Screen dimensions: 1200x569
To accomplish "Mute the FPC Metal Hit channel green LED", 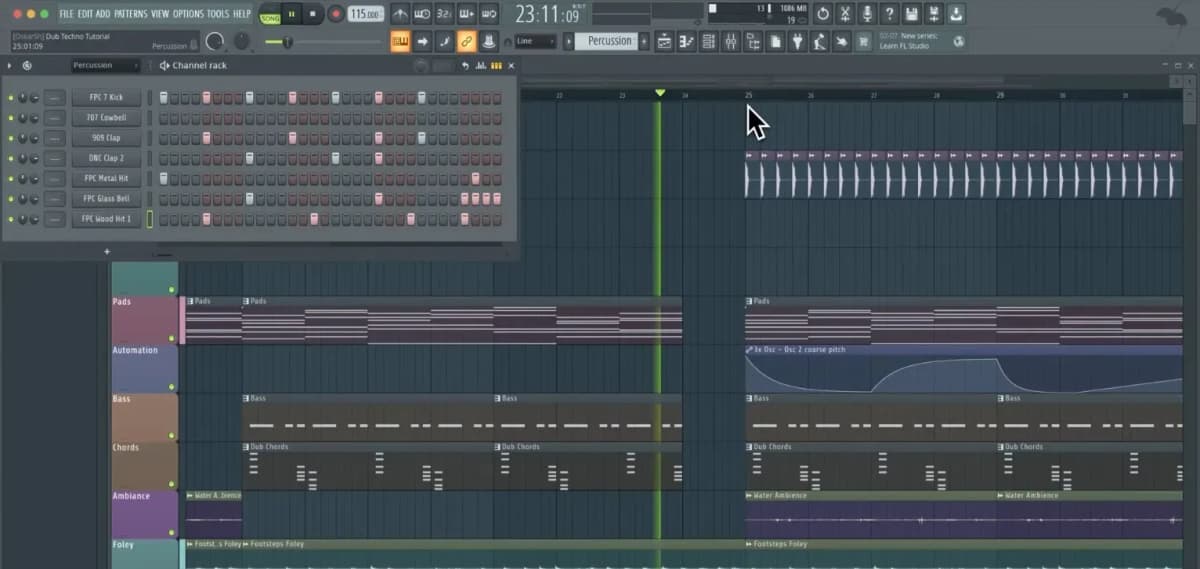I will click(x=11, y=179).
